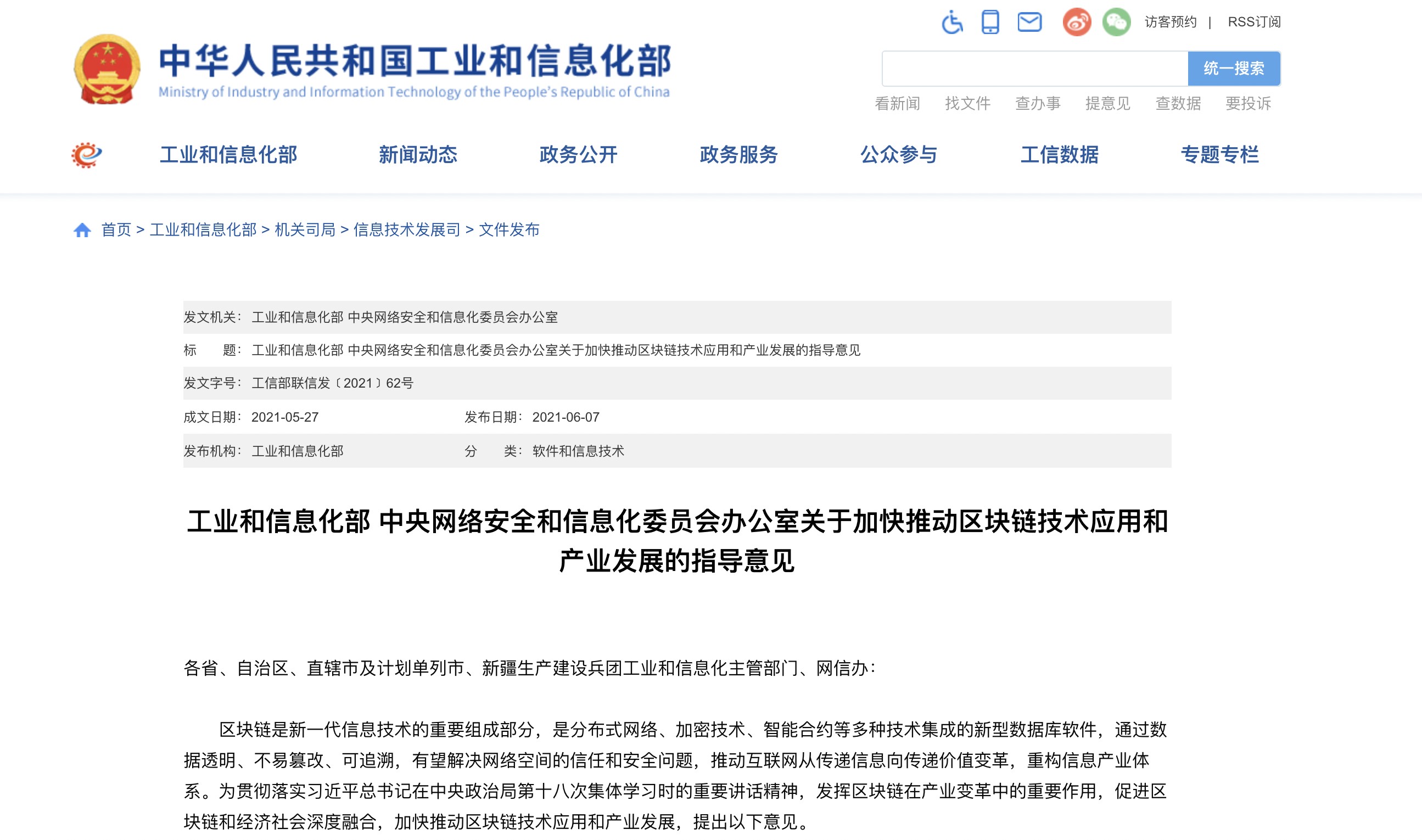This screenshot has height=840, width=1422.
Task: Click 文件发布 breadcrumb link
Action: pos(509,230)
